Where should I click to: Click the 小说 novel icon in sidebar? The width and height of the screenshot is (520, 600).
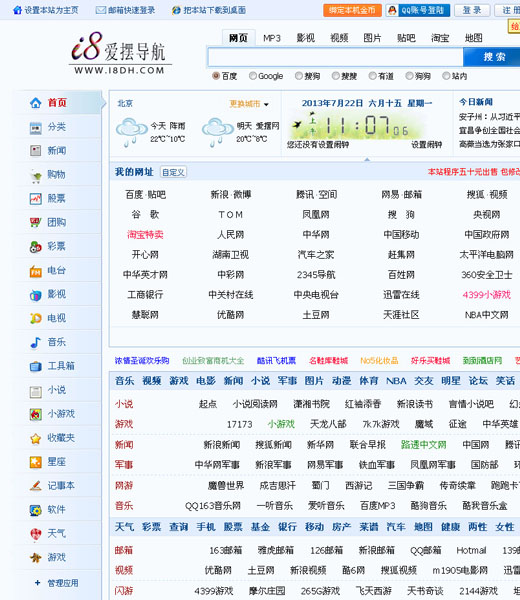click(x=36, y=390)
